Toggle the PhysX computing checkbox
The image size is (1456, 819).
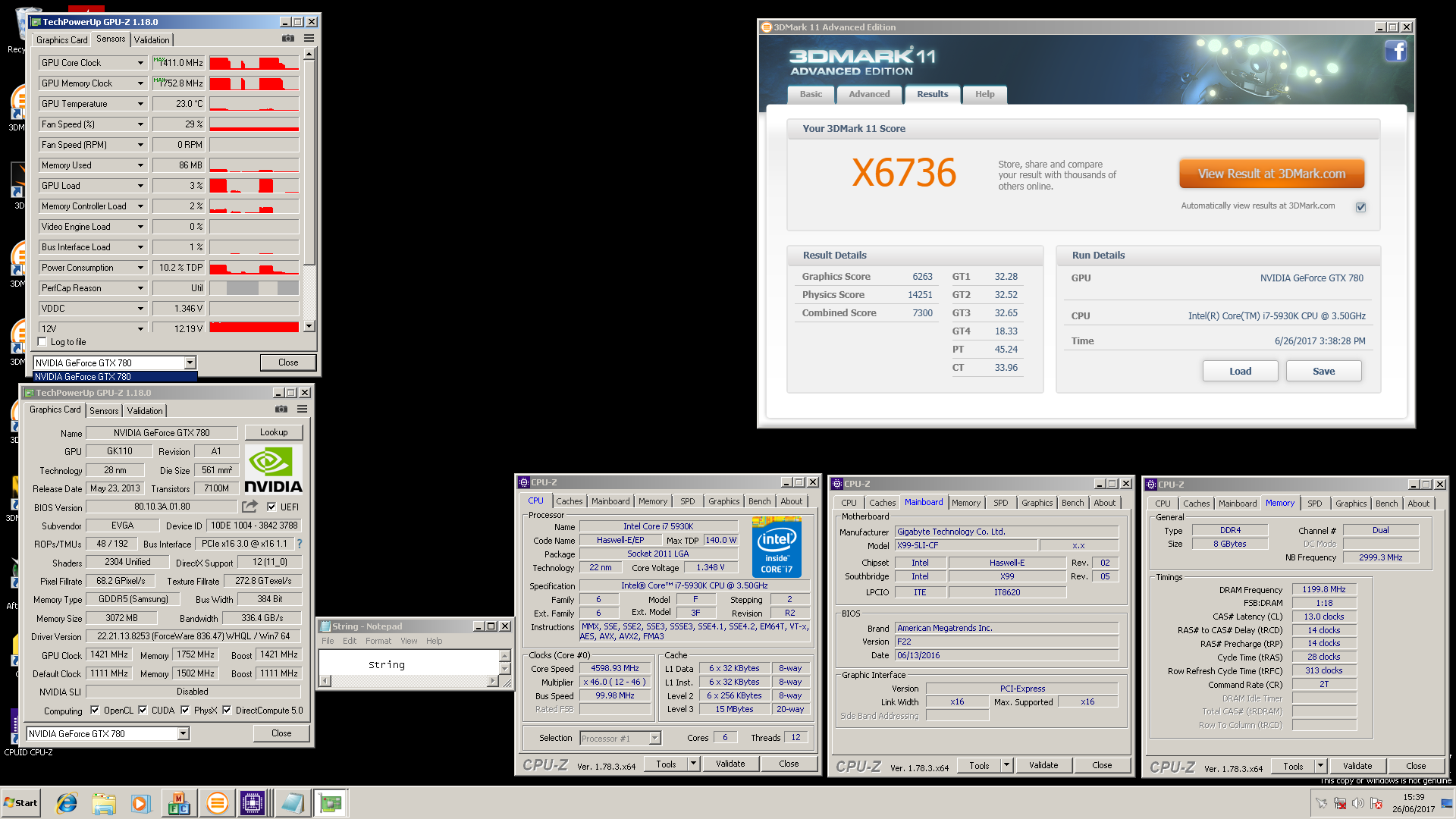tap(185, 711)
